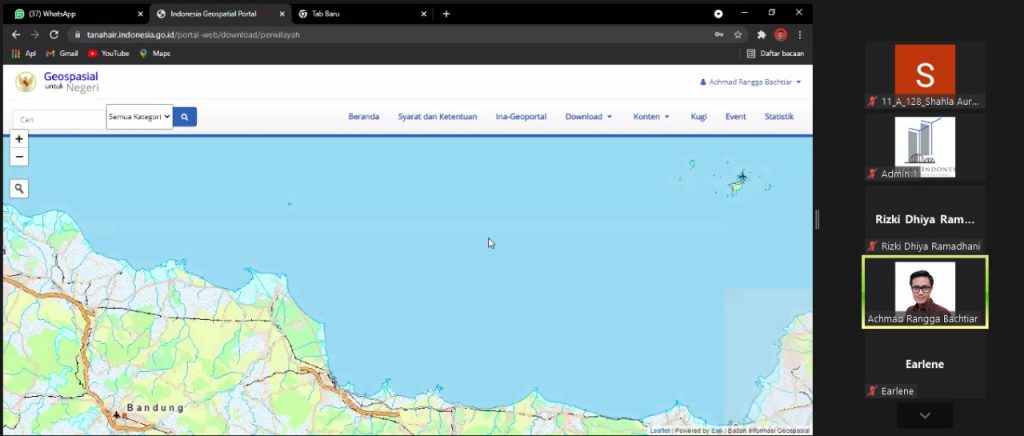Click the site information lock icon
Screen dimensions: 1024x436
77,35
